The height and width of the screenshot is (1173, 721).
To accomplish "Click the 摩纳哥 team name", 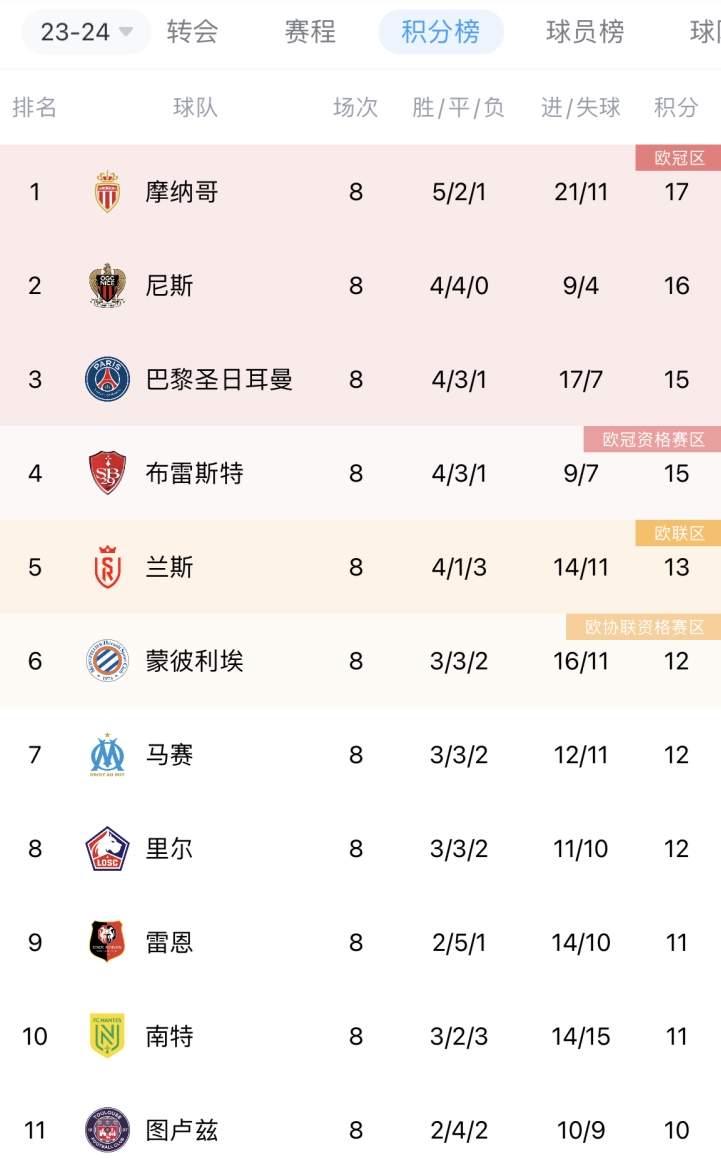I will (182, 192).
